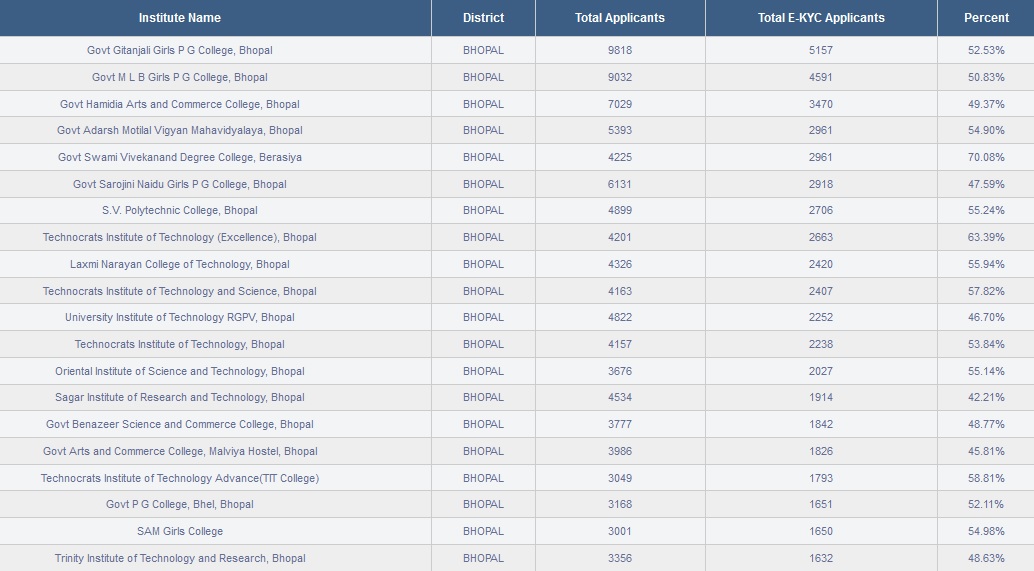The image size is (1034, 571).
Task: Select Govt Hamidia Arts and Commerce College
Action: (179, 104)
